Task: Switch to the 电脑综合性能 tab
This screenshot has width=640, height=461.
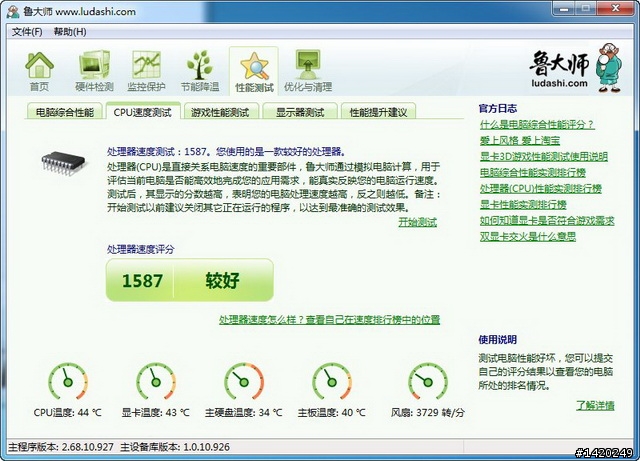Action: point(65,112)
